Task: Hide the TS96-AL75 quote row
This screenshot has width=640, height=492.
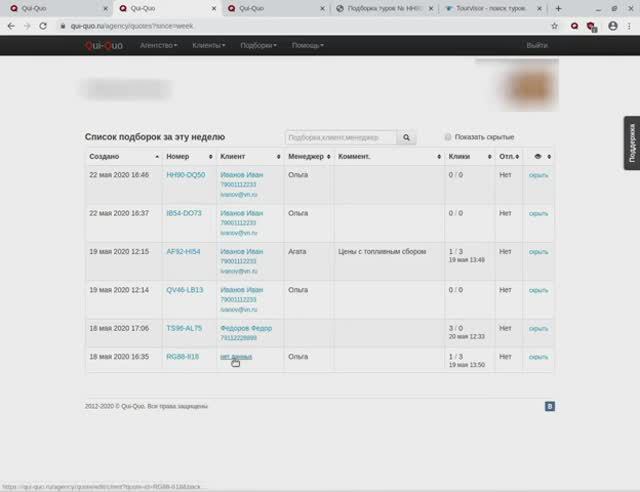Action: point(538,329)
